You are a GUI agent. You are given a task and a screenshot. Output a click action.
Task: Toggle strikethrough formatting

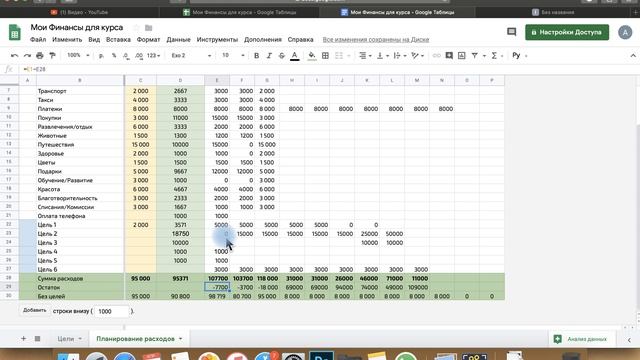coord(282,56)
